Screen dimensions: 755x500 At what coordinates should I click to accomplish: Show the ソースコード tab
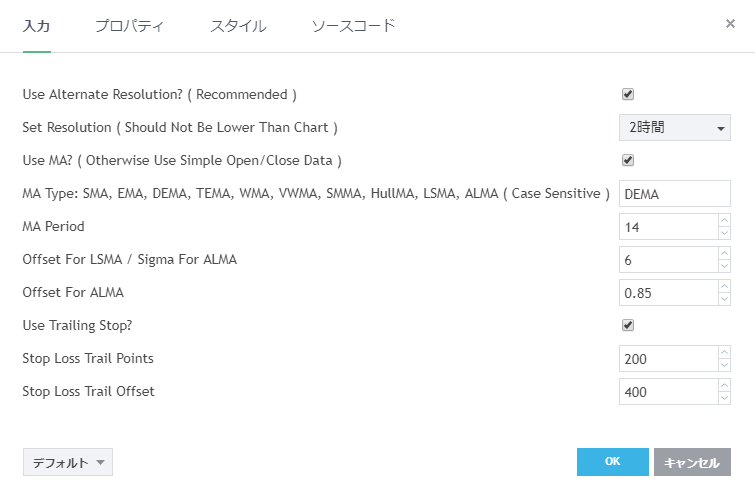(x=353, y=26)
